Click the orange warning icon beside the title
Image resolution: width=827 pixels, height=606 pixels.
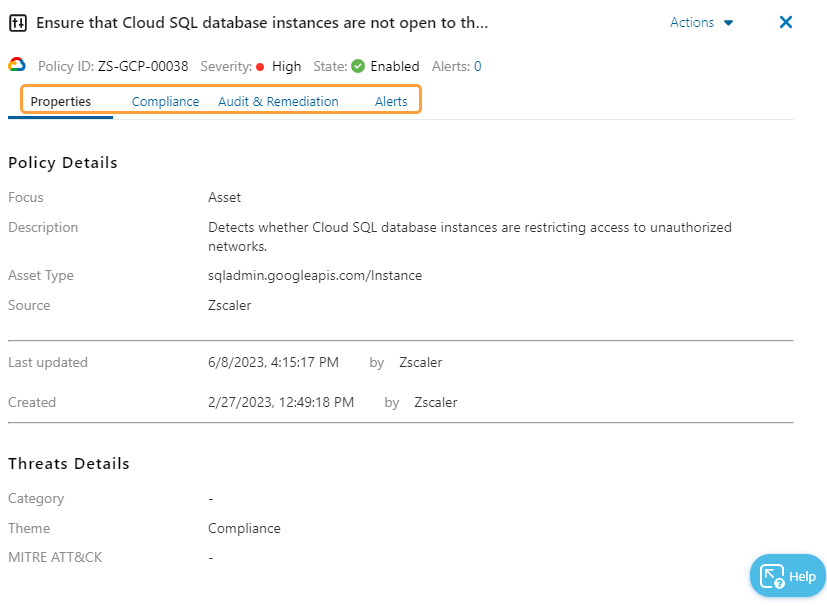(x=19, y=22)
